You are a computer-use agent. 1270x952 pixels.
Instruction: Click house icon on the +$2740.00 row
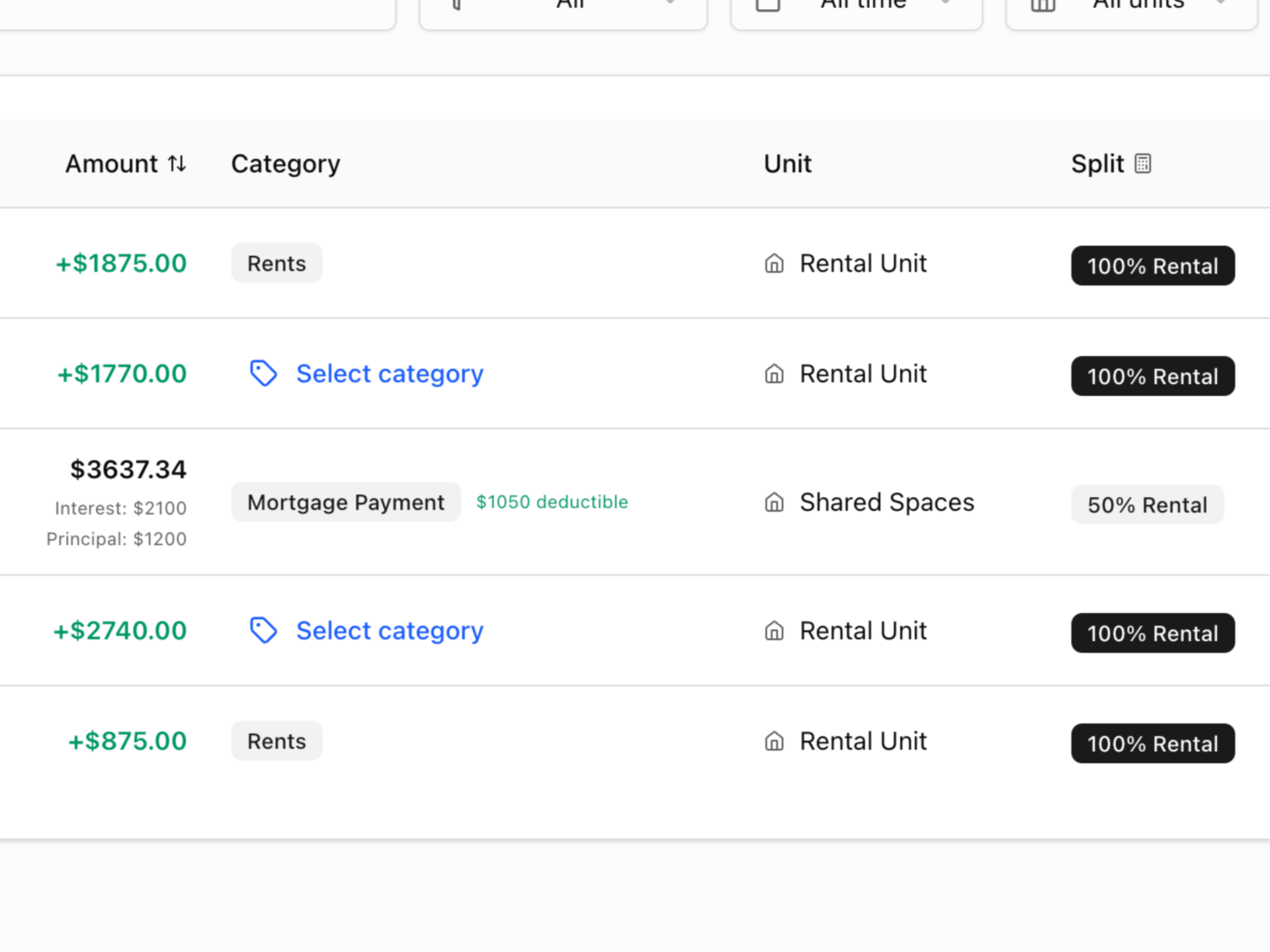click(x=774, y=631)
